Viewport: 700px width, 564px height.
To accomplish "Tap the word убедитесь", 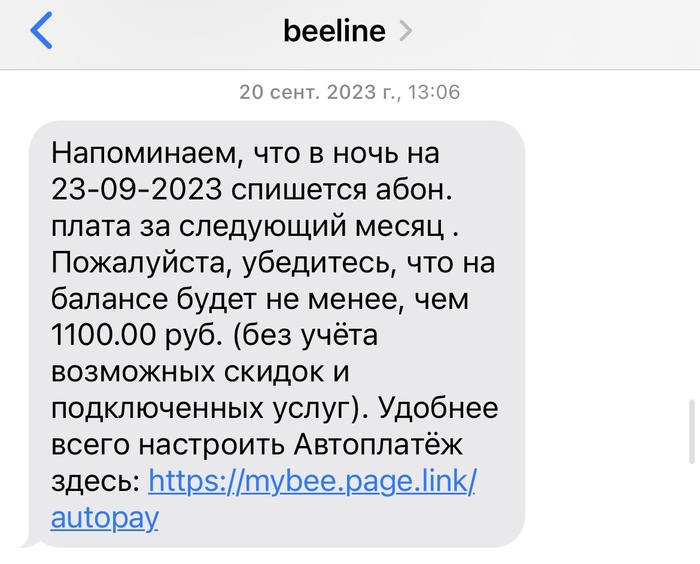I will pos(282,263).
